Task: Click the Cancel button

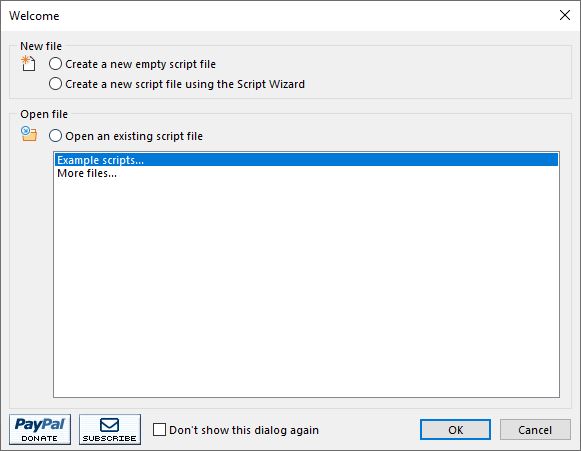Action: pyautogui.click(x=535, y=430)
